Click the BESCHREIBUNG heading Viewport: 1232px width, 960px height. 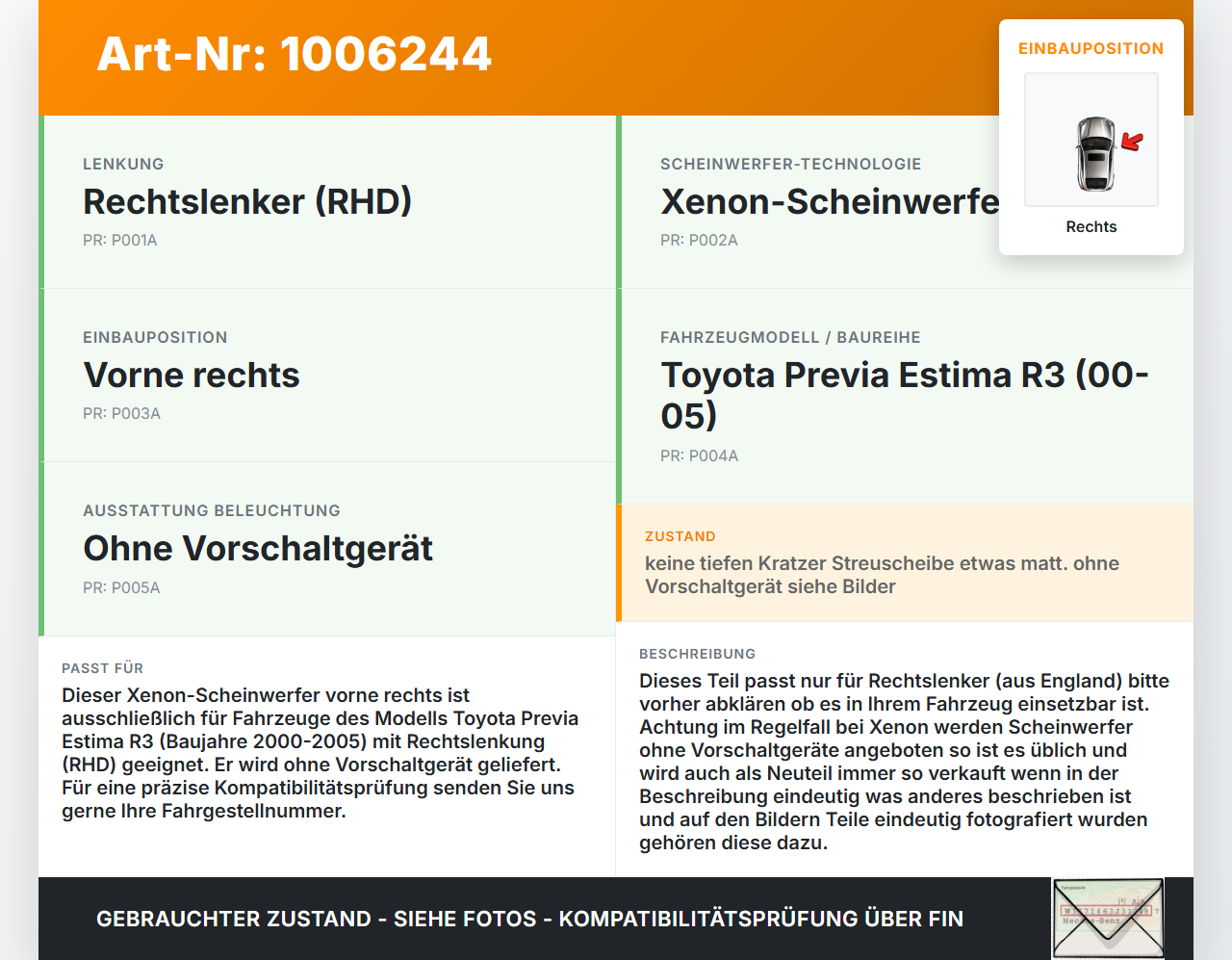(697, 654)
